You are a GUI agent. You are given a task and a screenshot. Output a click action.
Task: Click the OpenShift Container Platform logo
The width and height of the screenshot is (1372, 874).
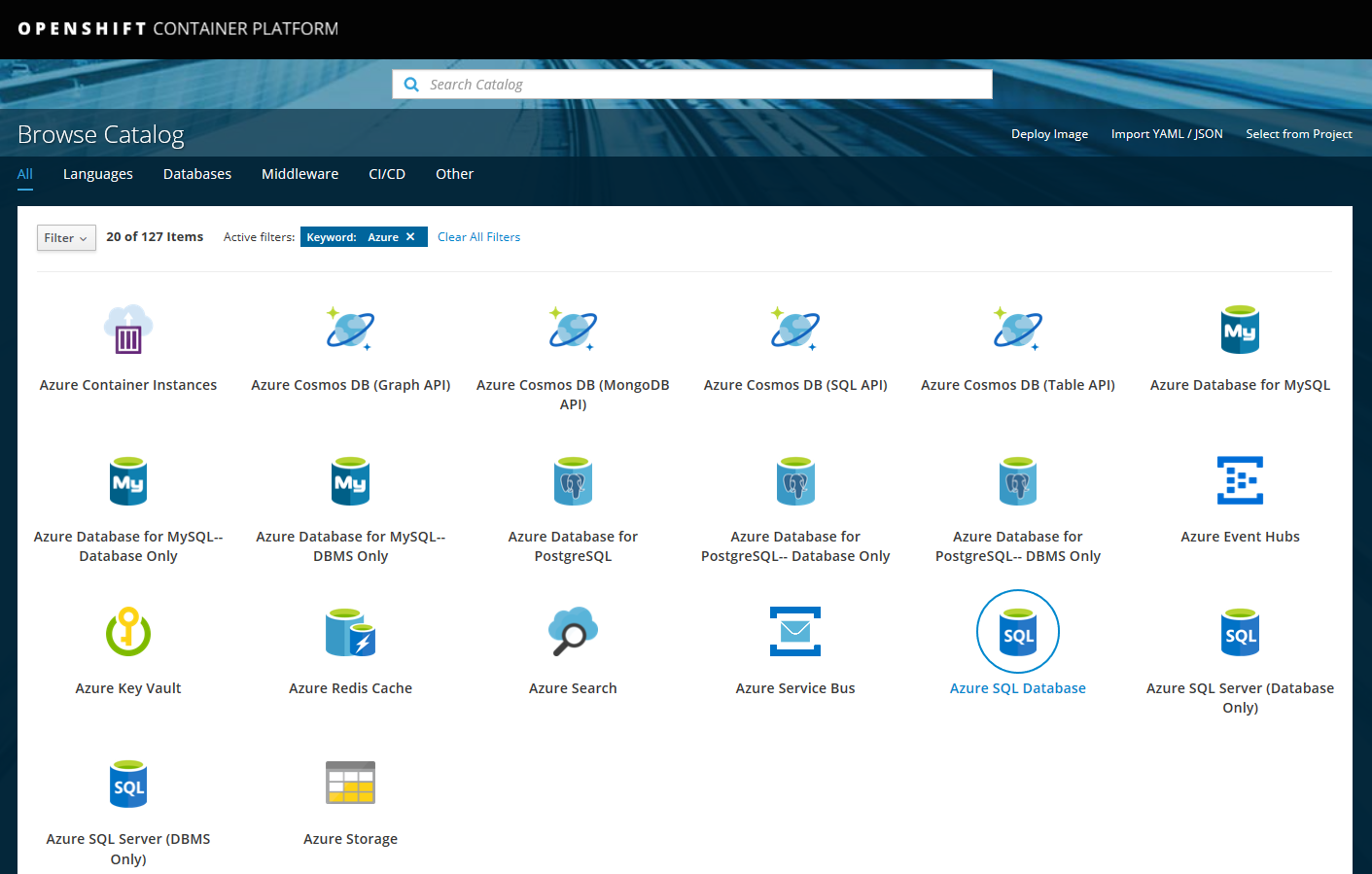point(178,29)
